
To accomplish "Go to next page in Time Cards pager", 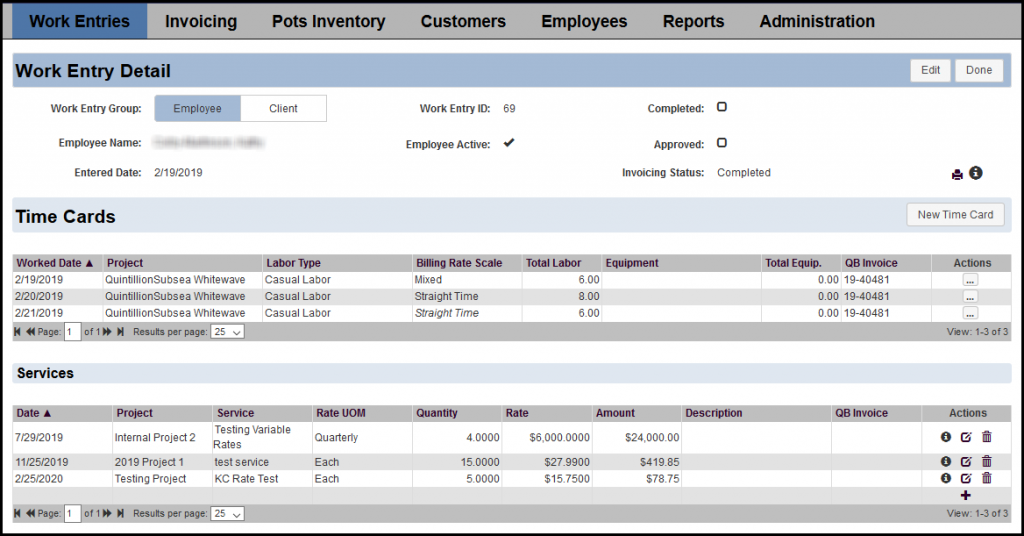I will pyautogui.click(x=107, y=332).
